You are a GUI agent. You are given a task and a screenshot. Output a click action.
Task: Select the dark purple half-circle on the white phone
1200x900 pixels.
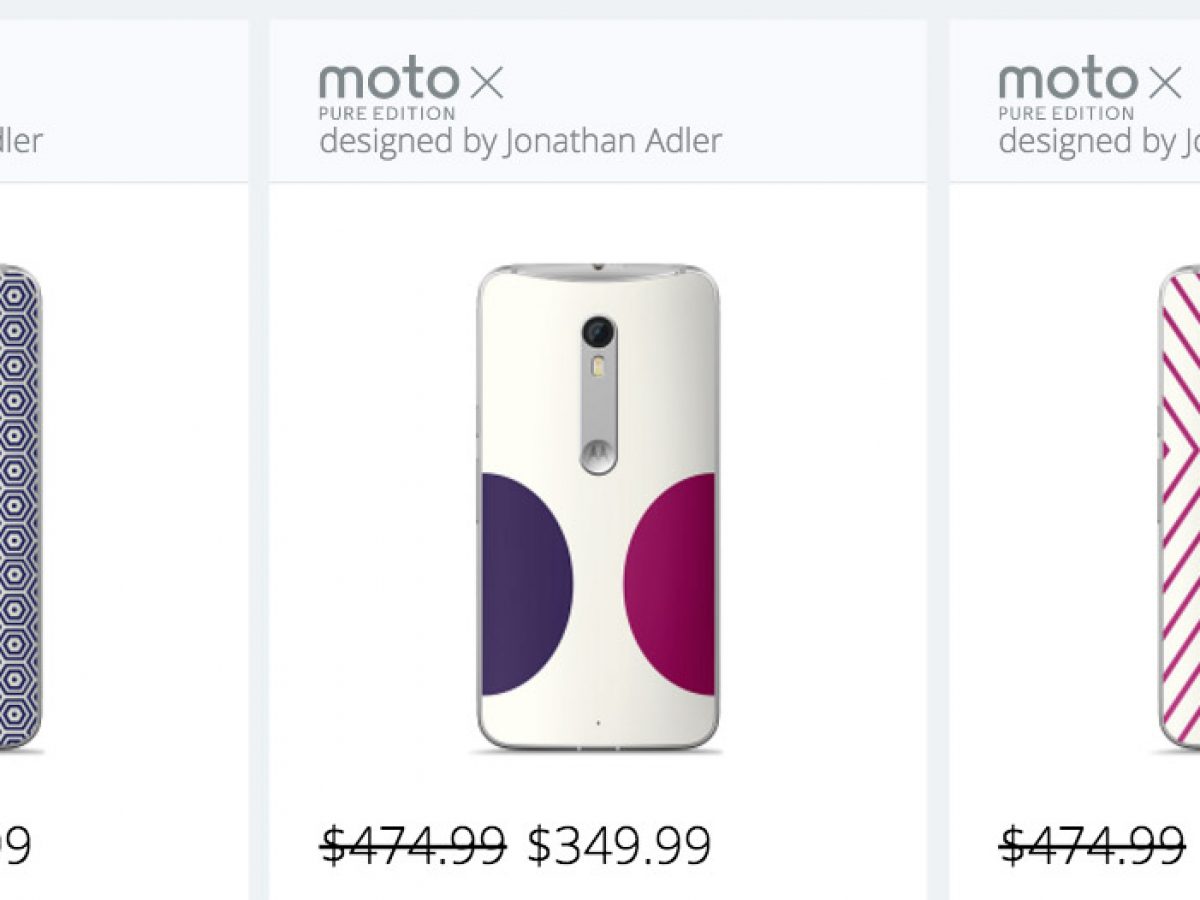(524, 584)
